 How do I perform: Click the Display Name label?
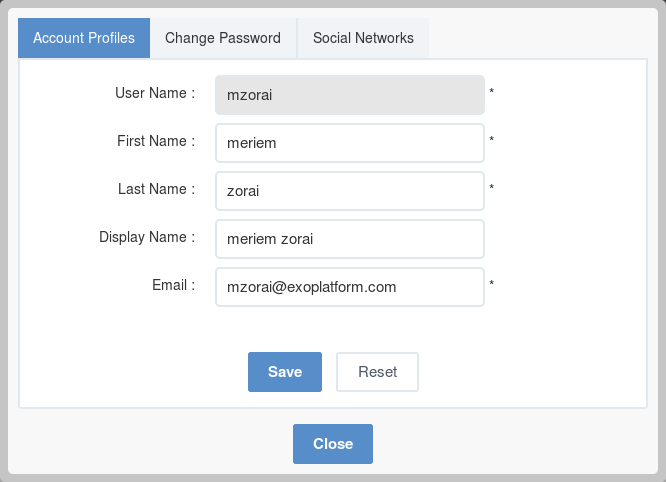tap(147, 237)
